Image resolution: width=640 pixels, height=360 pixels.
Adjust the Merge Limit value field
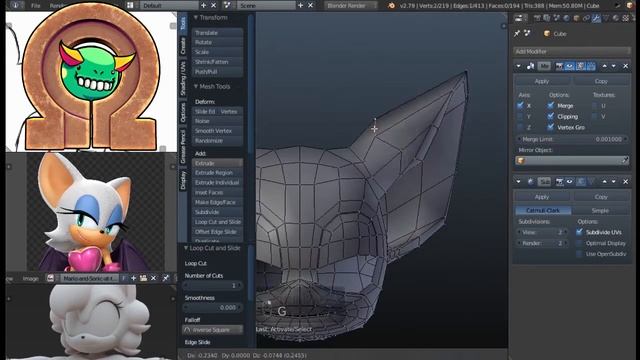point(571,140)
